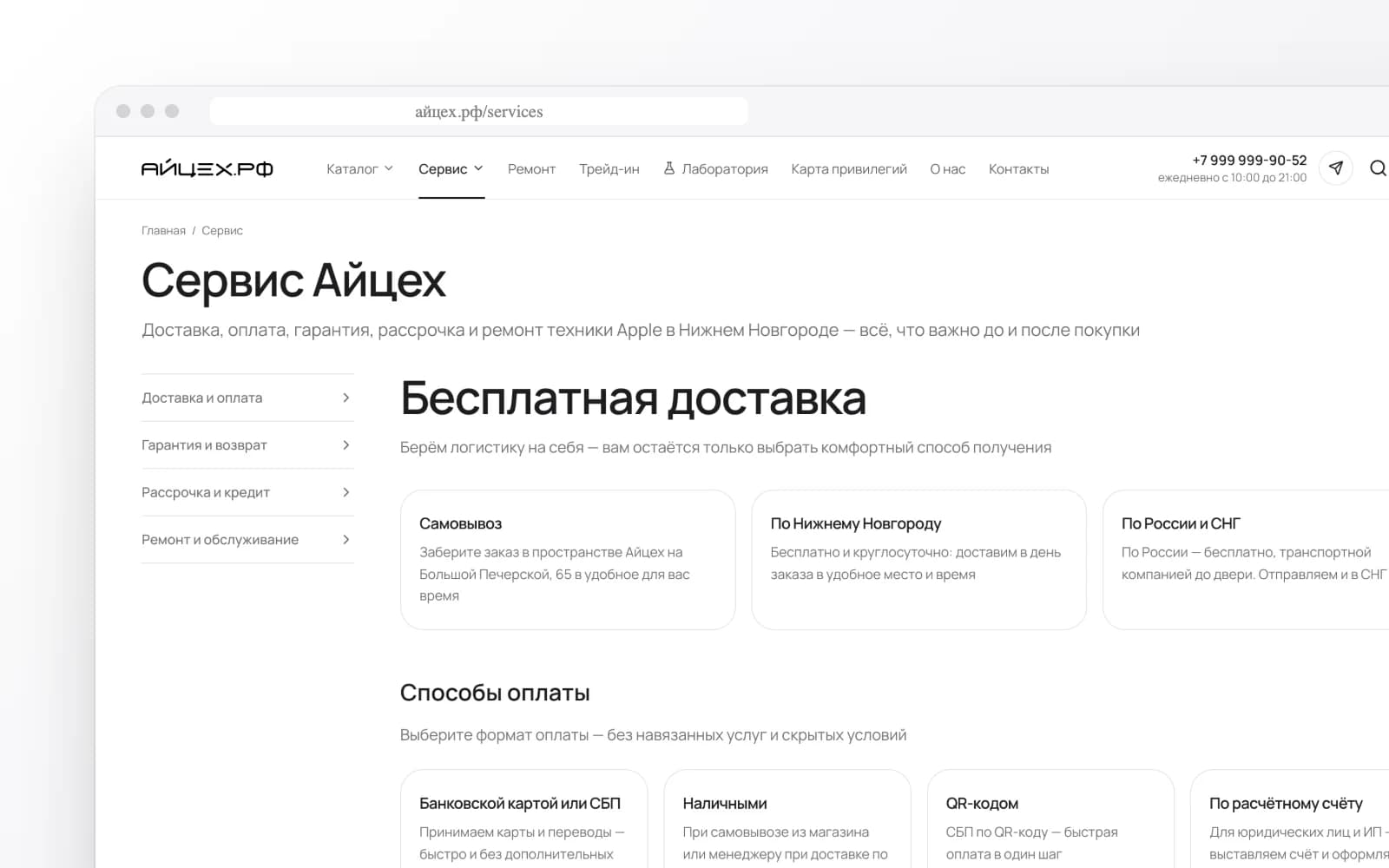Click the По Нижнему Новгороду card
This screenshot has width=1389, height=868.
918,560
